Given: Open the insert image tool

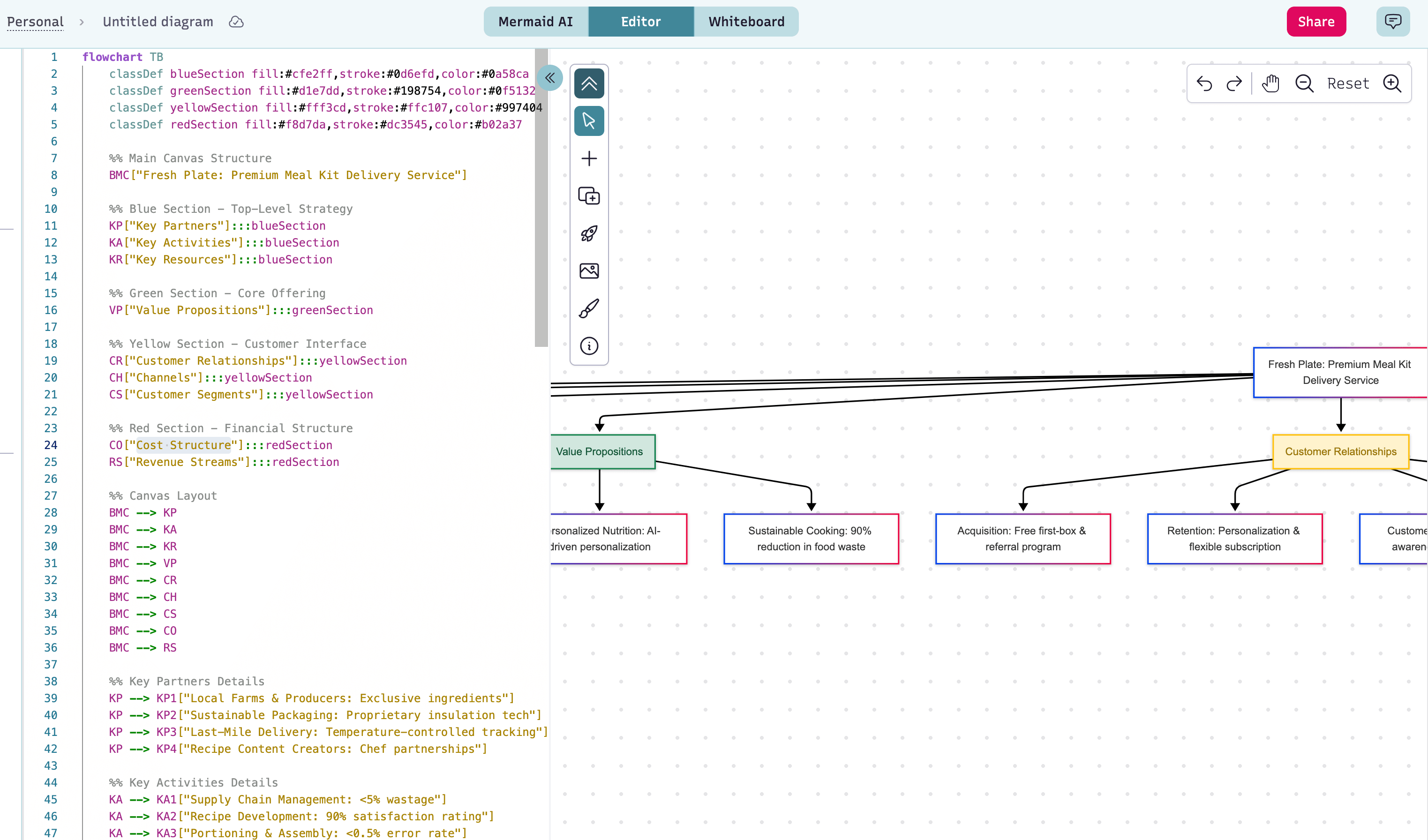Looking at the screenshot, I should 589,271.
